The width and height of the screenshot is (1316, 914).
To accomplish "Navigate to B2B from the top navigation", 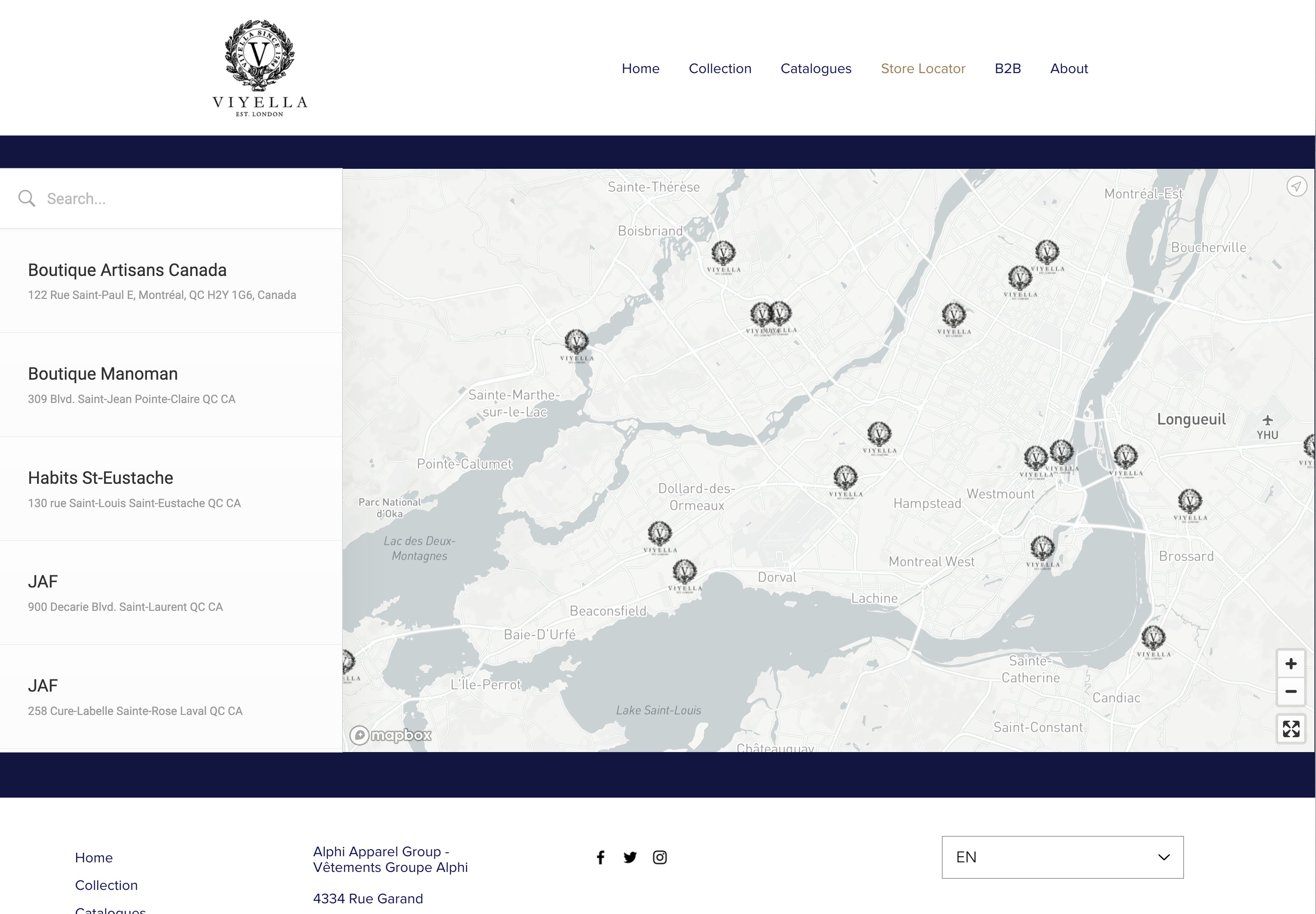I will pos(1007,69).
